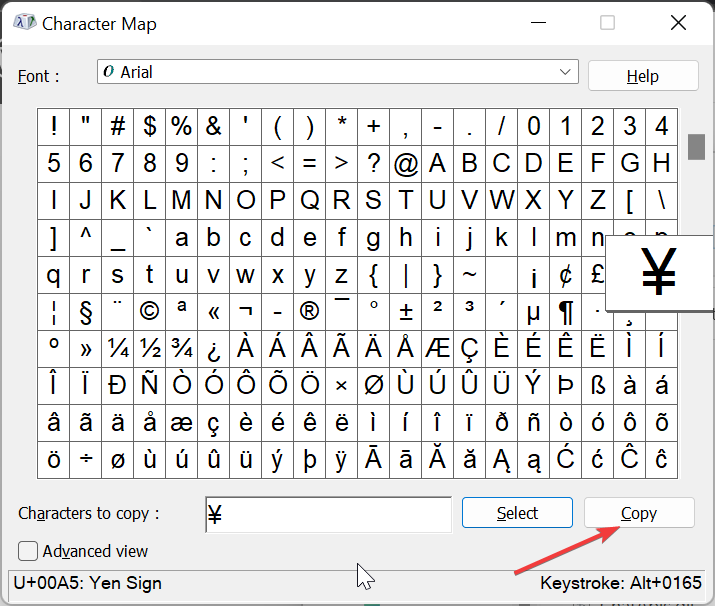Image resolution: width=715 pixels, height=606 pixels.
Task: Select the Ą capital A ogonek
Action: [501, 460]
